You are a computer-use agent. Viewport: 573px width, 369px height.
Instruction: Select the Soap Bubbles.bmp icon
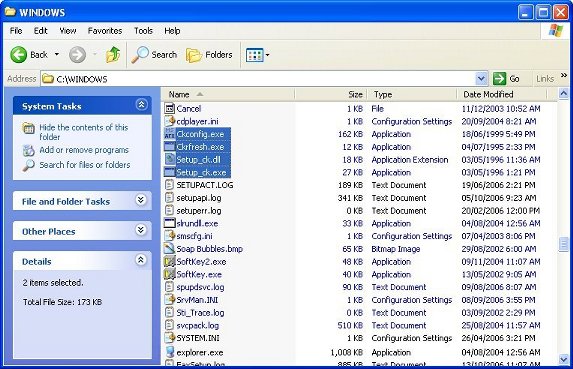coord(170,249)
